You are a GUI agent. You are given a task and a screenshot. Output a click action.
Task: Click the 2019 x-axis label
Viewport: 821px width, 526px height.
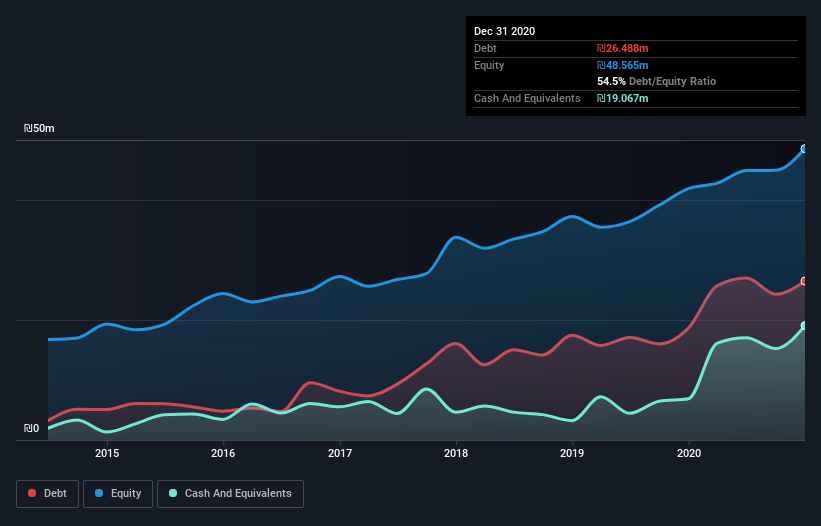(x=572, y=453)
